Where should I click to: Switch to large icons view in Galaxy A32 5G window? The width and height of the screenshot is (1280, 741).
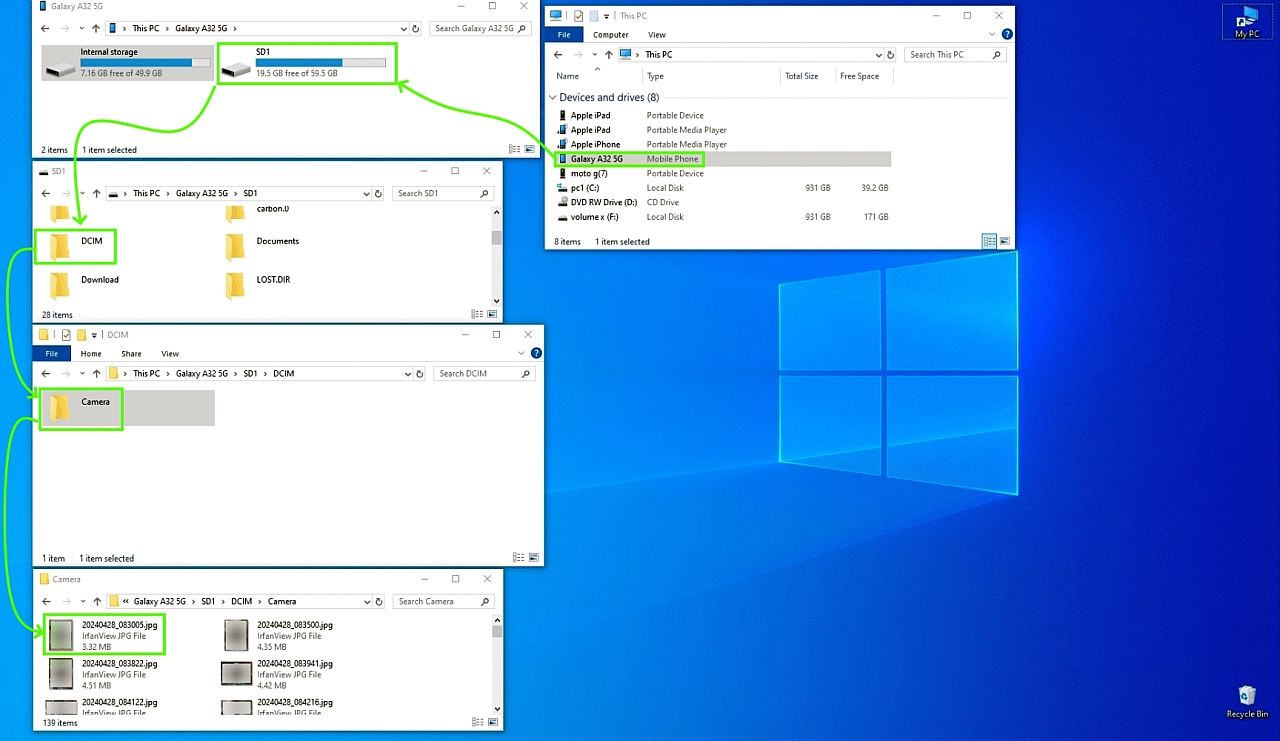click(529, 149)
